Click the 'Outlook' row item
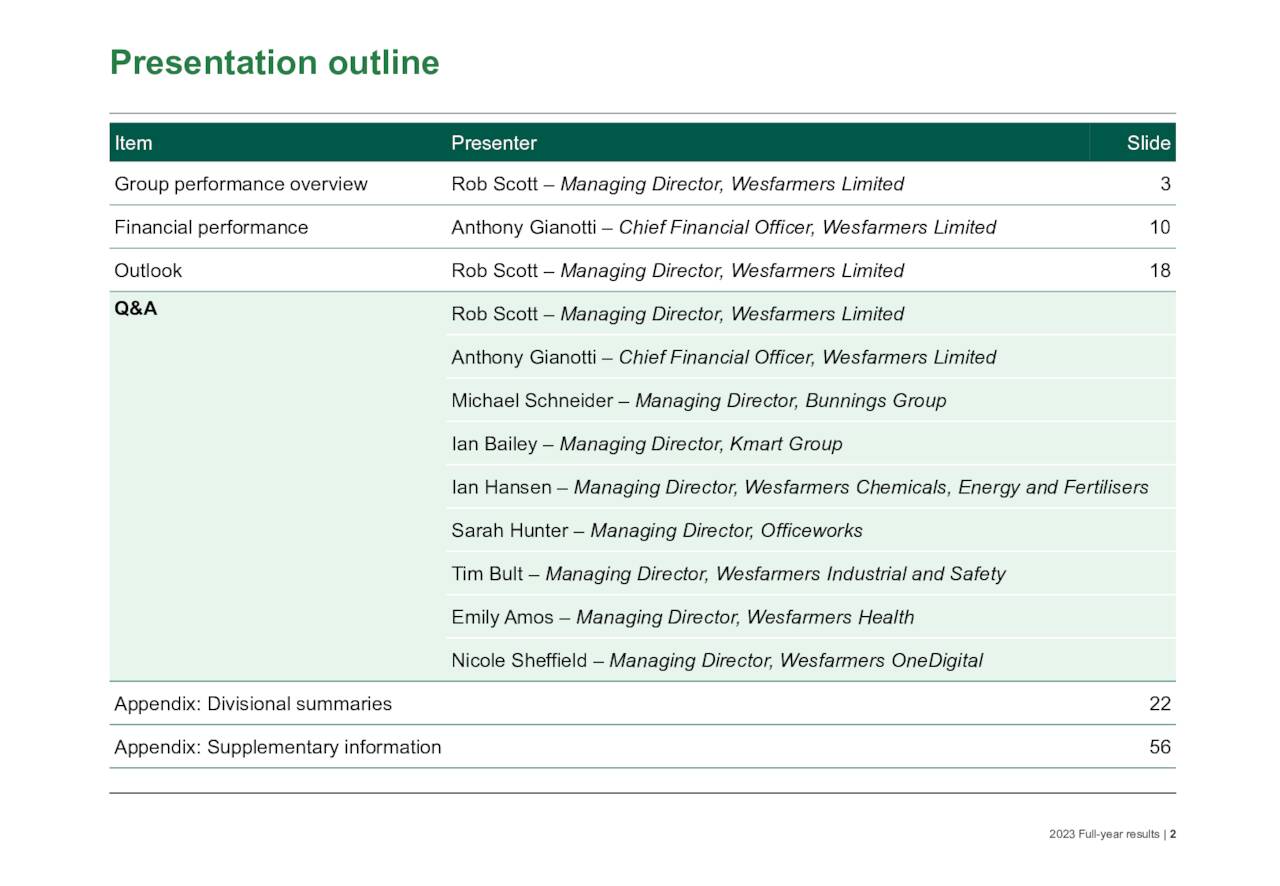The image size is (1280, 886). click(148, 270)
